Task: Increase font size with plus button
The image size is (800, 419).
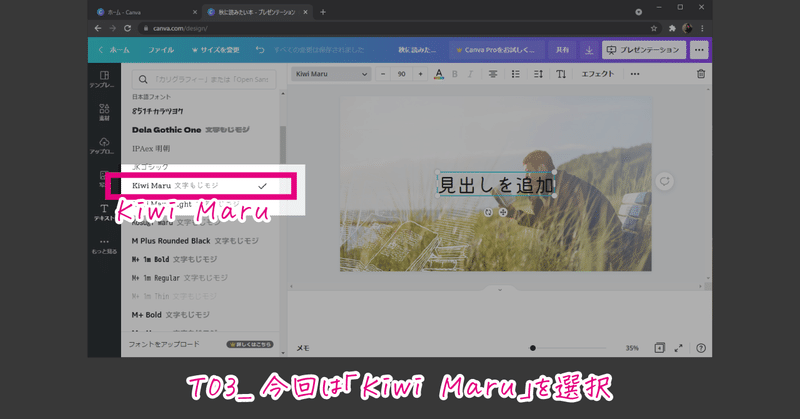Action: (420, 74)
